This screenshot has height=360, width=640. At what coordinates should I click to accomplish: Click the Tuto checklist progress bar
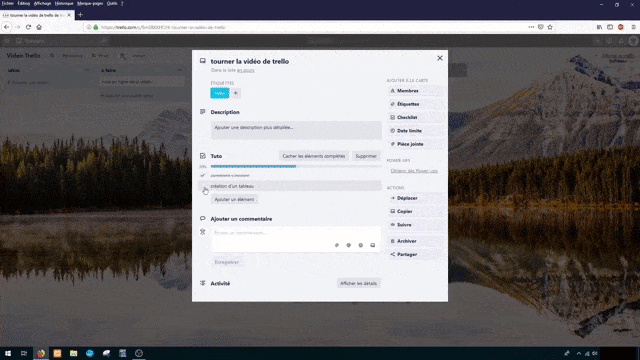coord(296,167)
